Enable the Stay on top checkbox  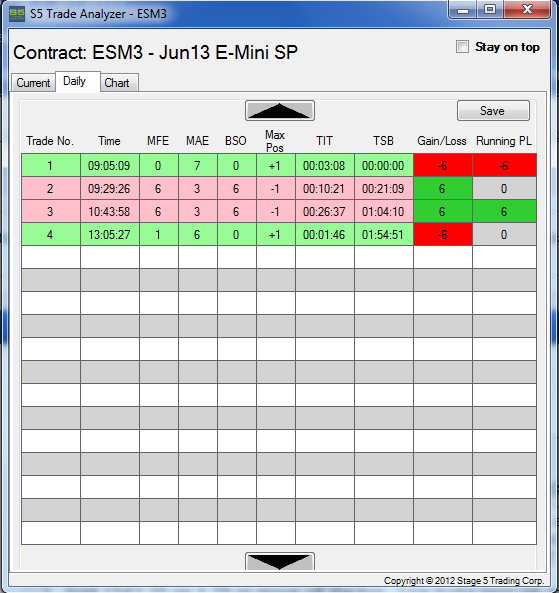click(x=462, y=47)
